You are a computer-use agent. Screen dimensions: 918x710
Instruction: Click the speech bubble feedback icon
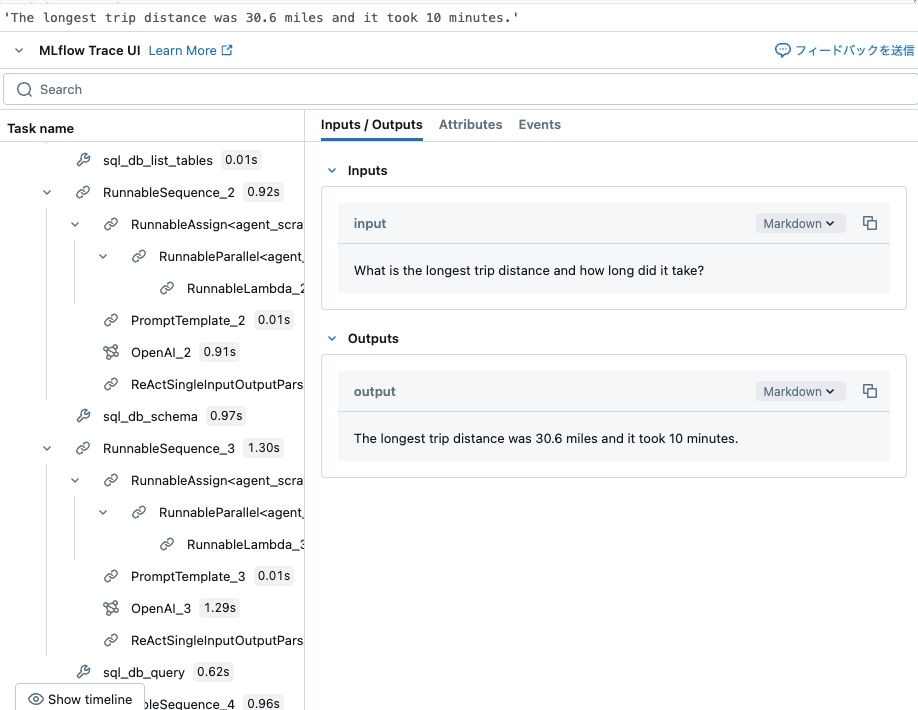782,49
